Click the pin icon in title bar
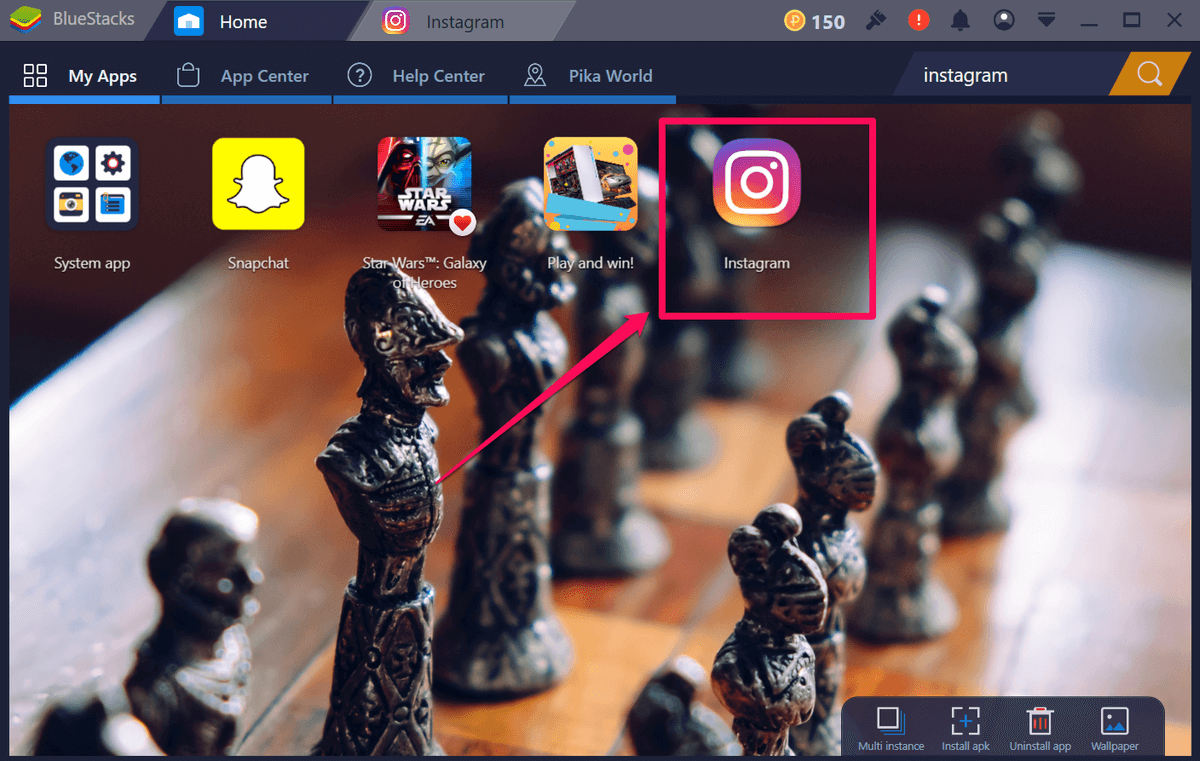 (875, 21)
